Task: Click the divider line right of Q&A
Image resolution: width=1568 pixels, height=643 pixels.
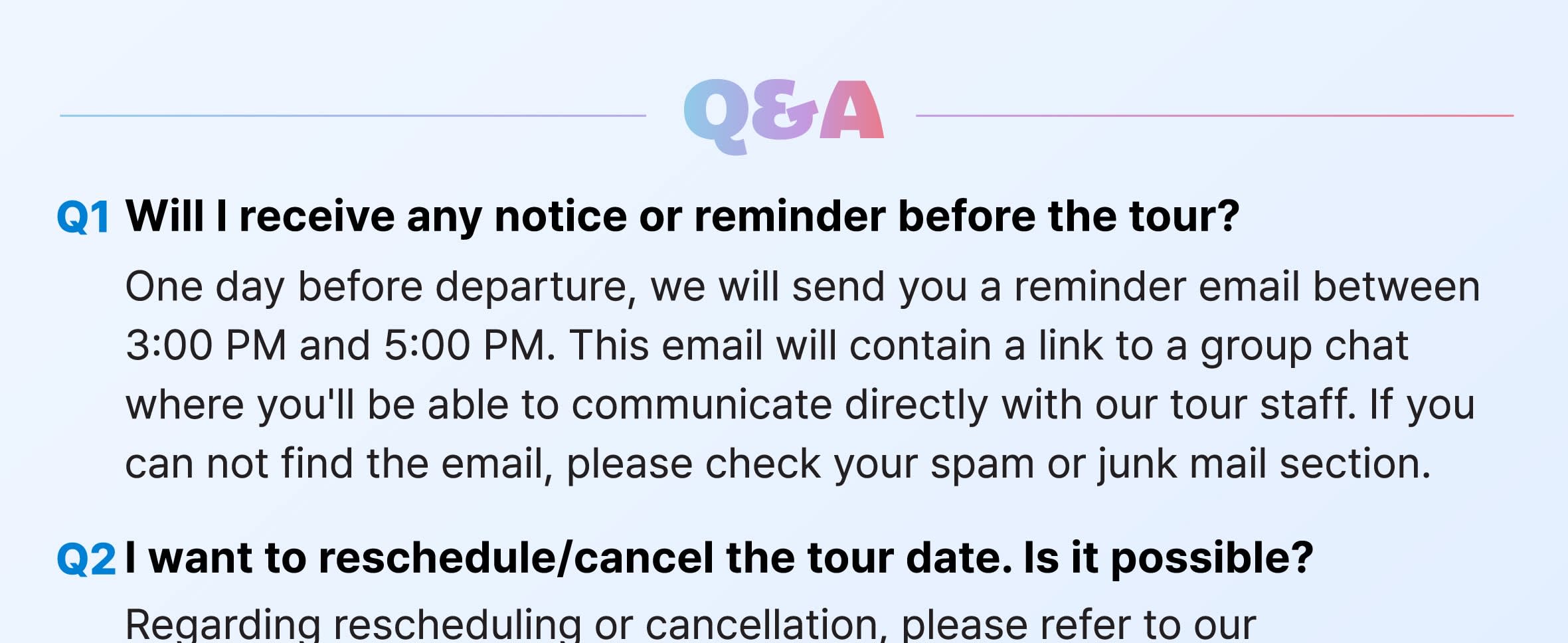Action: tap(1214, 116)
